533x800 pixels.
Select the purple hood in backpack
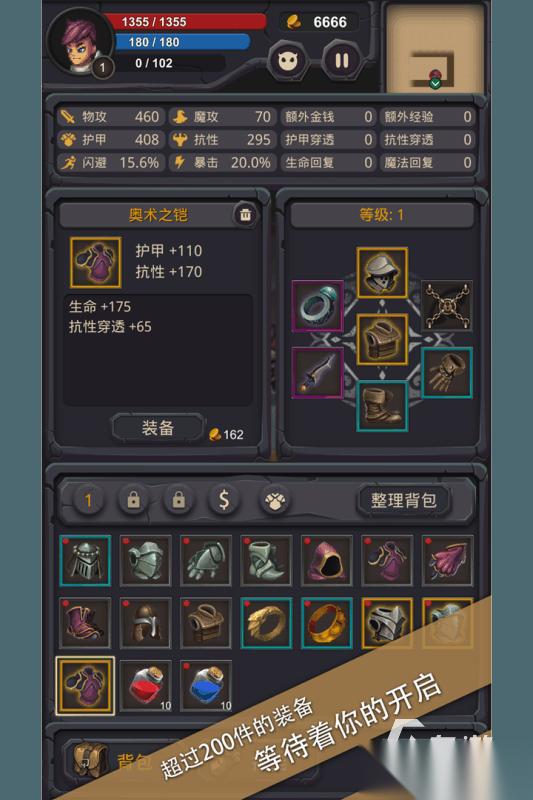point(326,560)
